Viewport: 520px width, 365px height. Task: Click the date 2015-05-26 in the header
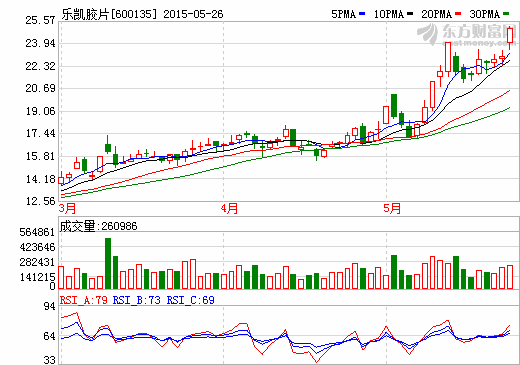(x=193, y=14)
